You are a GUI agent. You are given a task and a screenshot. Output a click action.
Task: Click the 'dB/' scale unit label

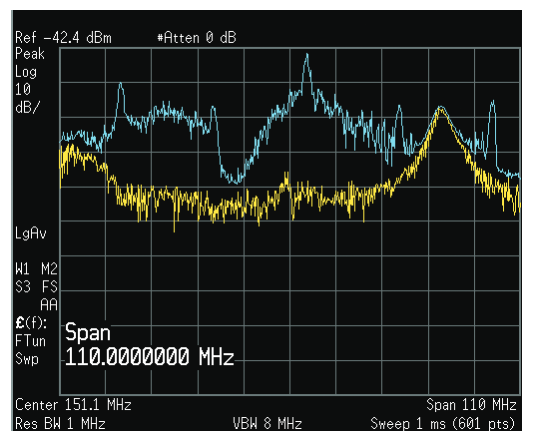(28, 108)
